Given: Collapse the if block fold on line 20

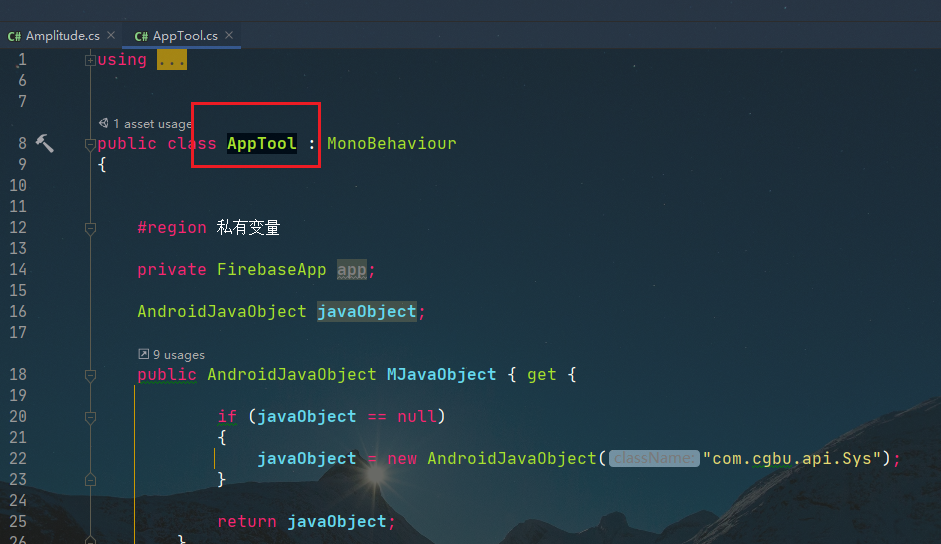Looking at the screenshot, I should tap(90, 417).
